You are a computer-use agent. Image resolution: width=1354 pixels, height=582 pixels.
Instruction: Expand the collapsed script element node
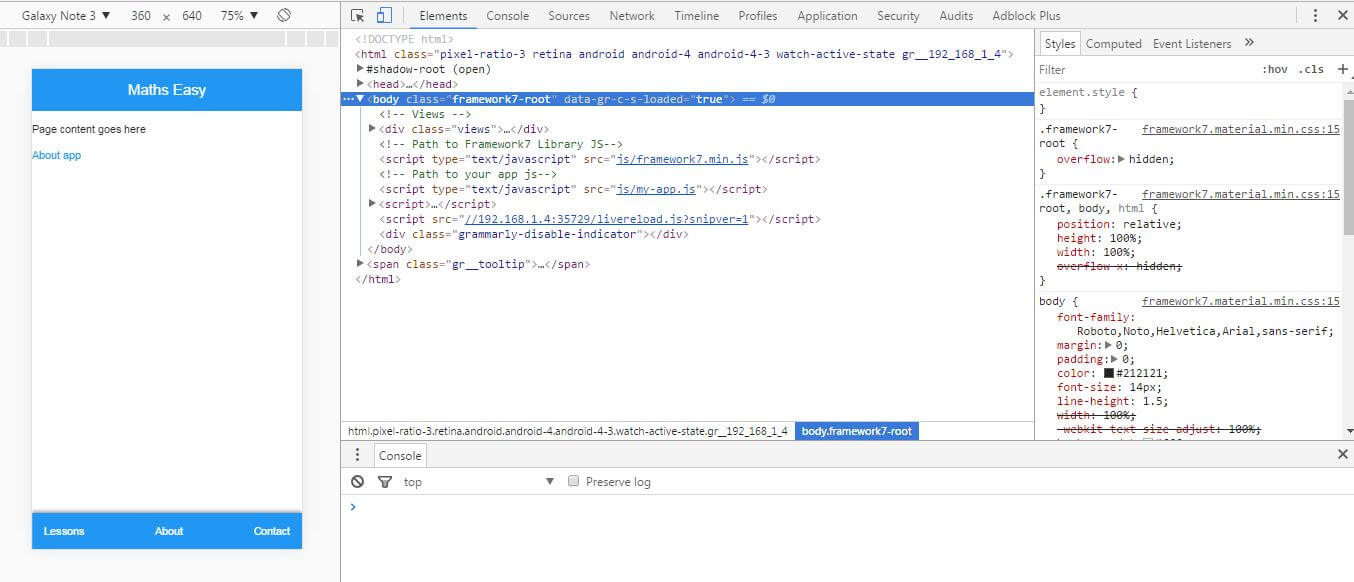click(x=372, y=204)
